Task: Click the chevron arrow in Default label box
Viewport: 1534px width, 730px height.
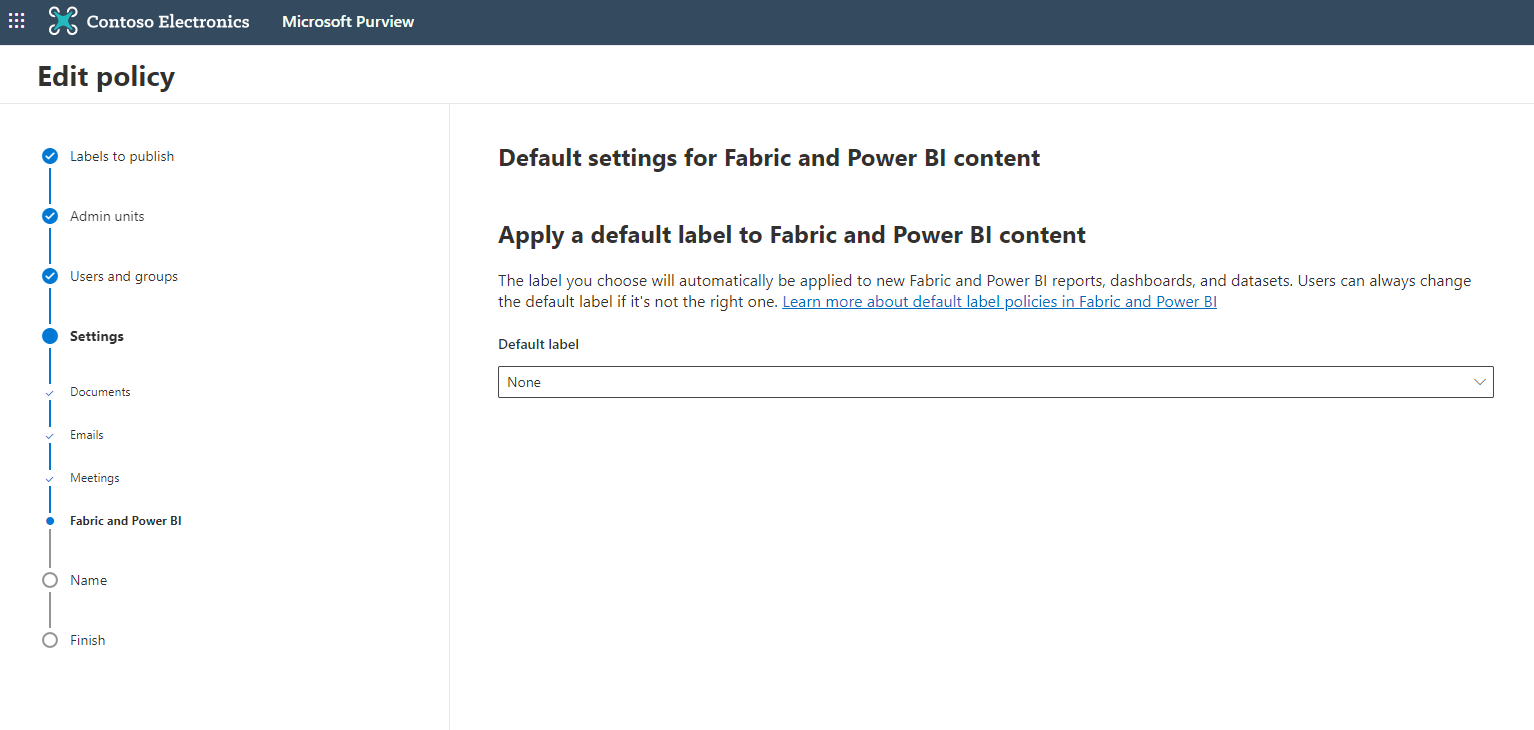Action: pyautogui.click(x=1479, y=382)
